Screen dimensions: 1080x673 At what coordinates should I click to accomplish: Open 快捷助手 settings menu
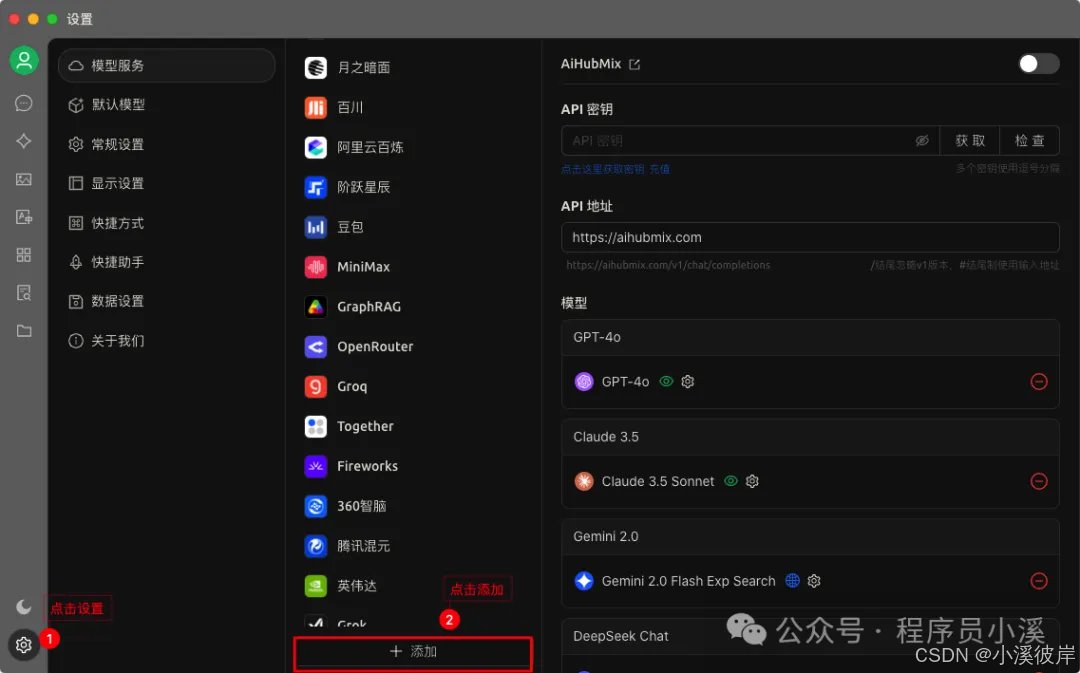[x=167, y=262]
